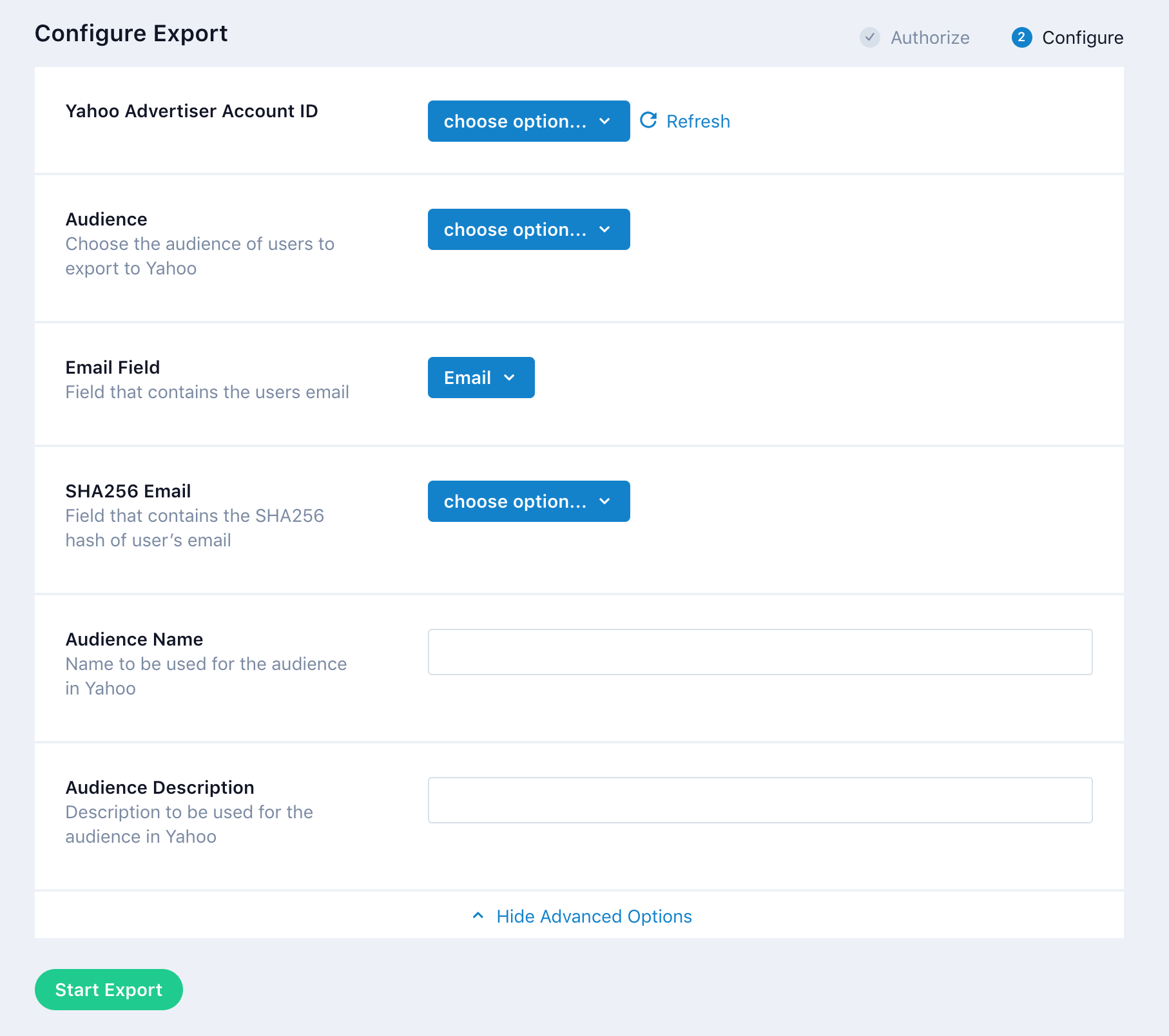Click the circular refresh arrow icon
Viewport: 1169px width, 1036px height.
pyautogui.click(x=648, y=120)
